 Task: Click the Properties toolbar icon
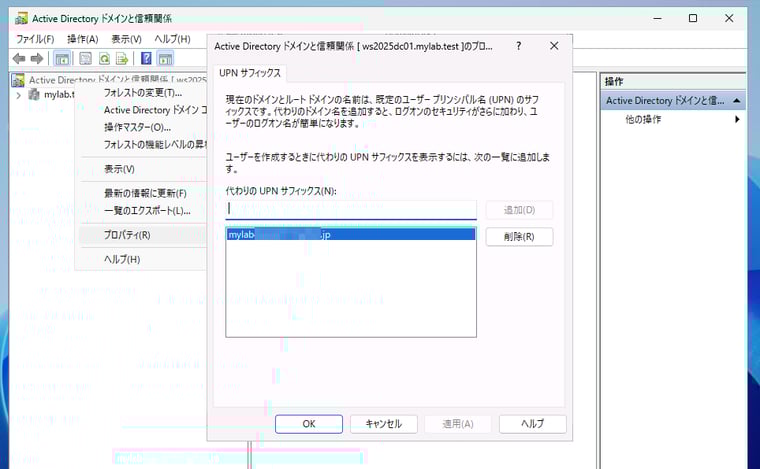[x=85, y=59]
